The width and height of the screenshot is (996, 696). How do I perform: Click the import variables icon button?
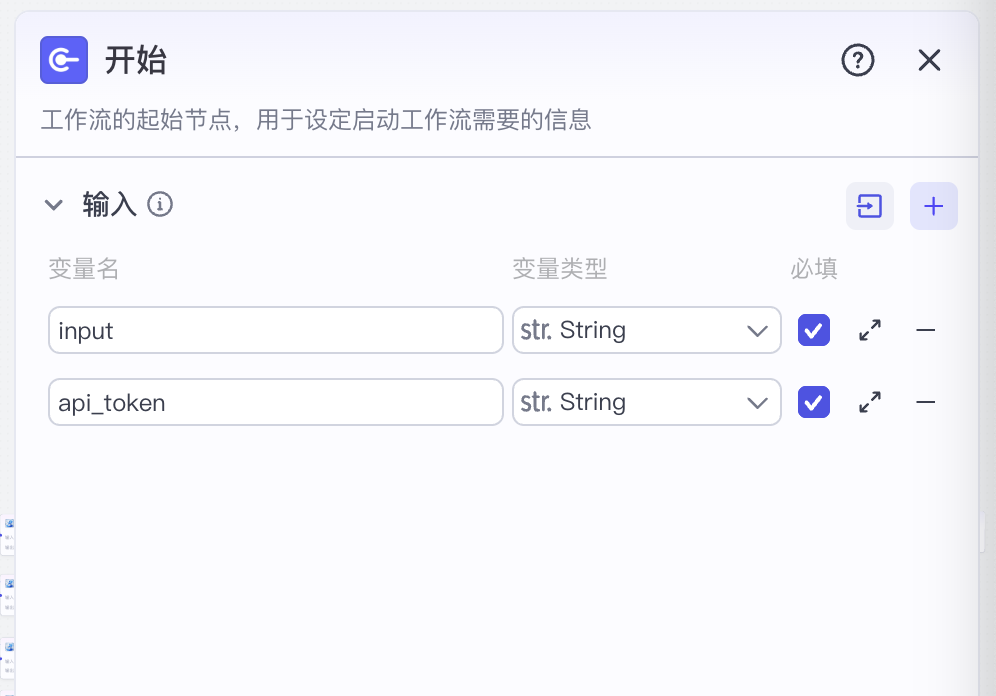point(870,206)
